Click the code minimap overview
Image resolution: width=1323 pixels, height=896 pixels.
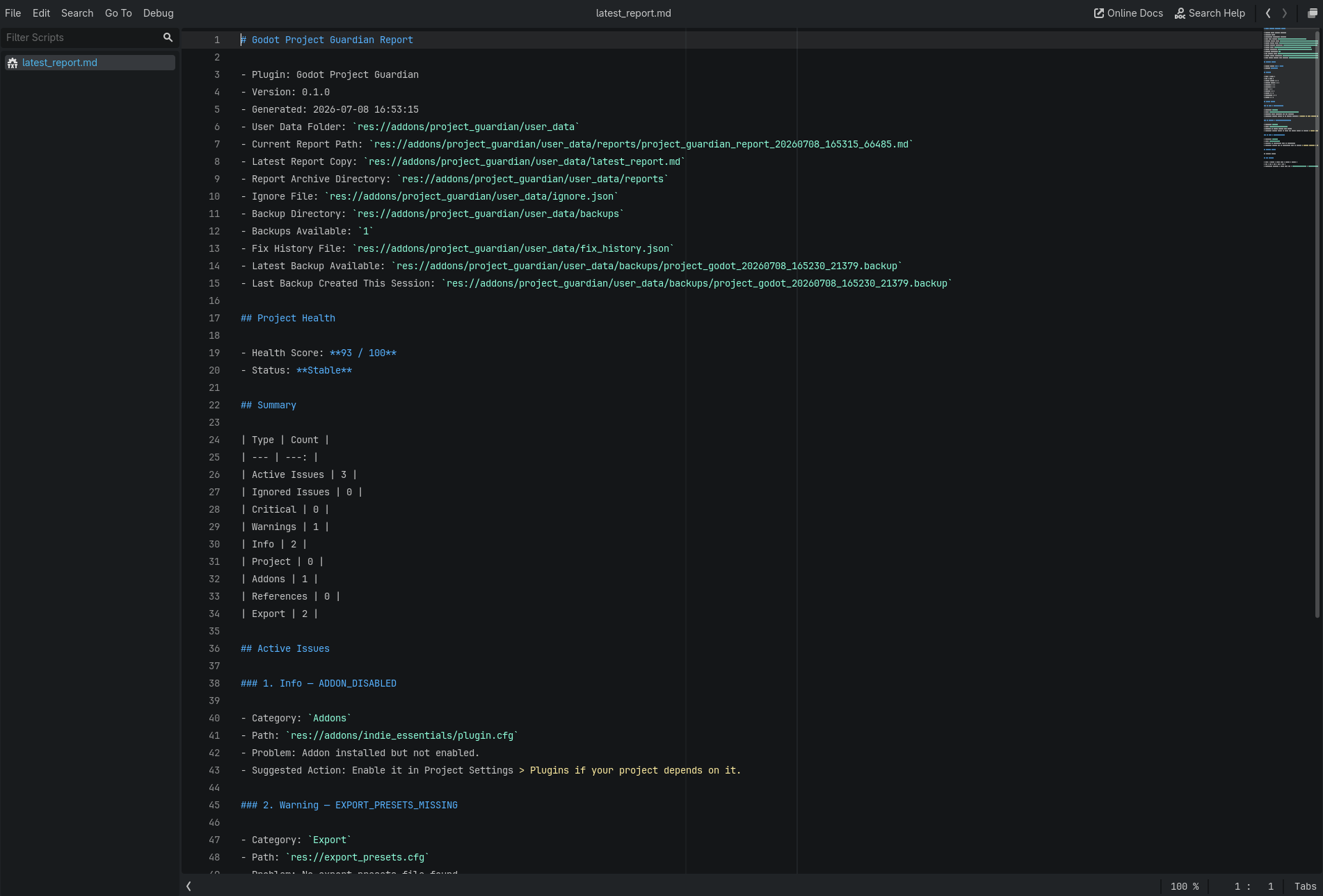[x=1290, y=97]
